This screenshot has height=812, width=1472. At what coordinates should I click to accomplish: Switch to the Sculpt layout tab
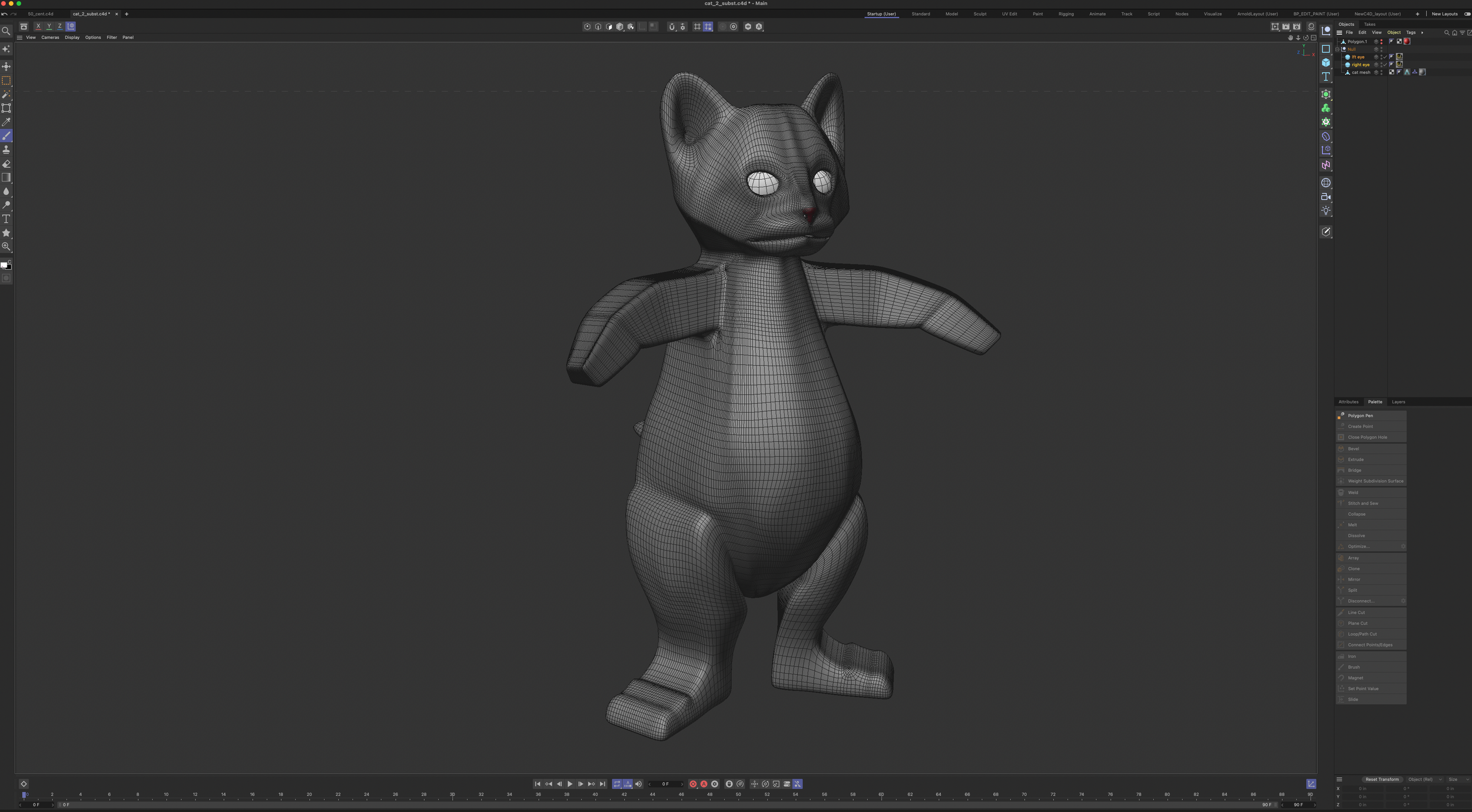[x=980, y=14]
